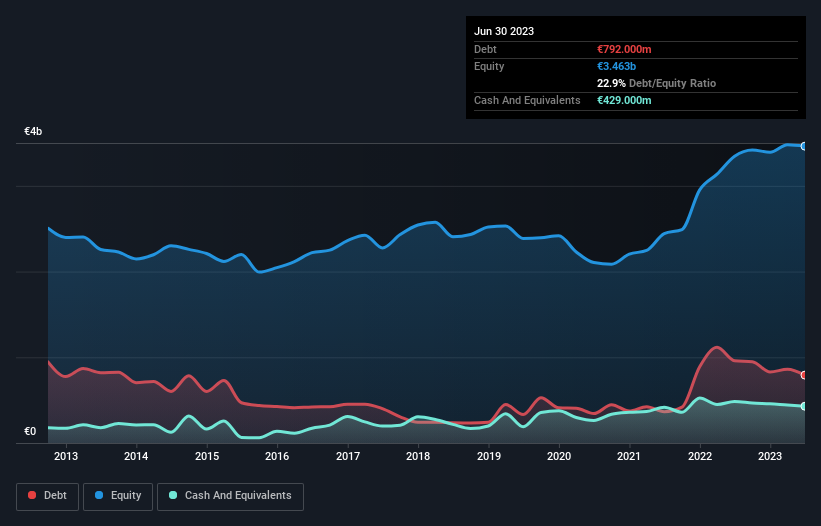Toggle the Cash And Equivalents legend button

point(230,496)
